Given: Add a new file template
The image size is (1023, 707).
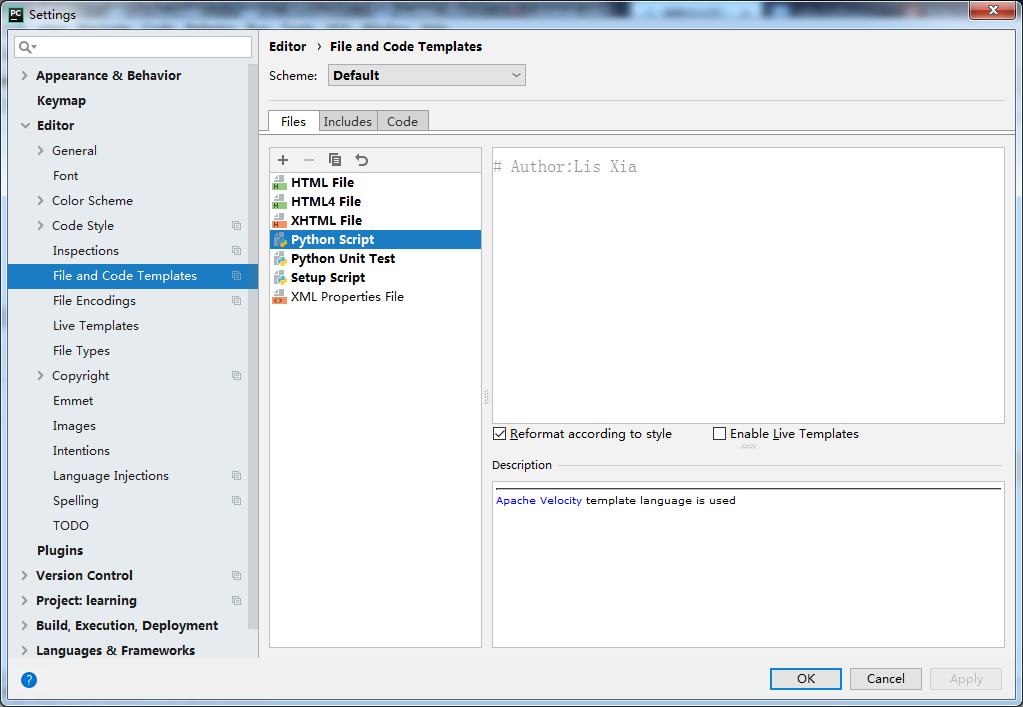Looking at the screenshot, I should pos(283,160).
